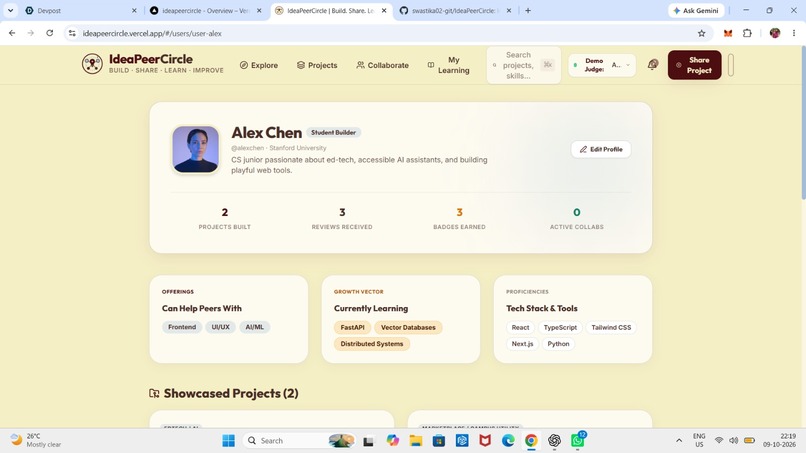Open the notifications bell
Screen dimensions: 806x453
pos(652,65)
